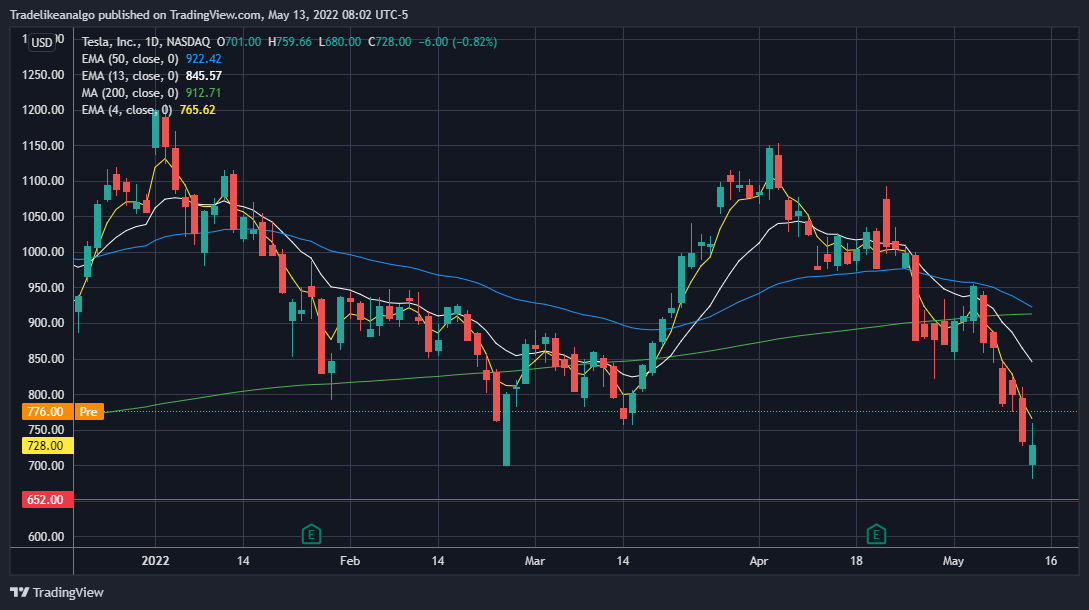The width and height of the screenshot is (1089, 610).
Task: Click the Feb label on time axis
Action: tap(350, 561)
